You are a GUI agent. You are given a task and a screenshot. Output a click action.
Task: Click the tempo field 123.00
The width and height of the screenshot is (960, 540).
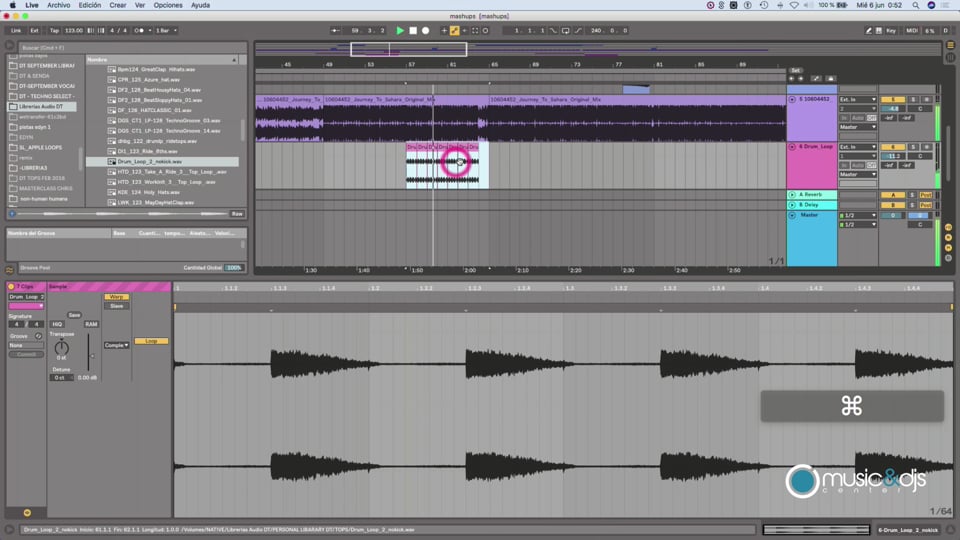73,31
